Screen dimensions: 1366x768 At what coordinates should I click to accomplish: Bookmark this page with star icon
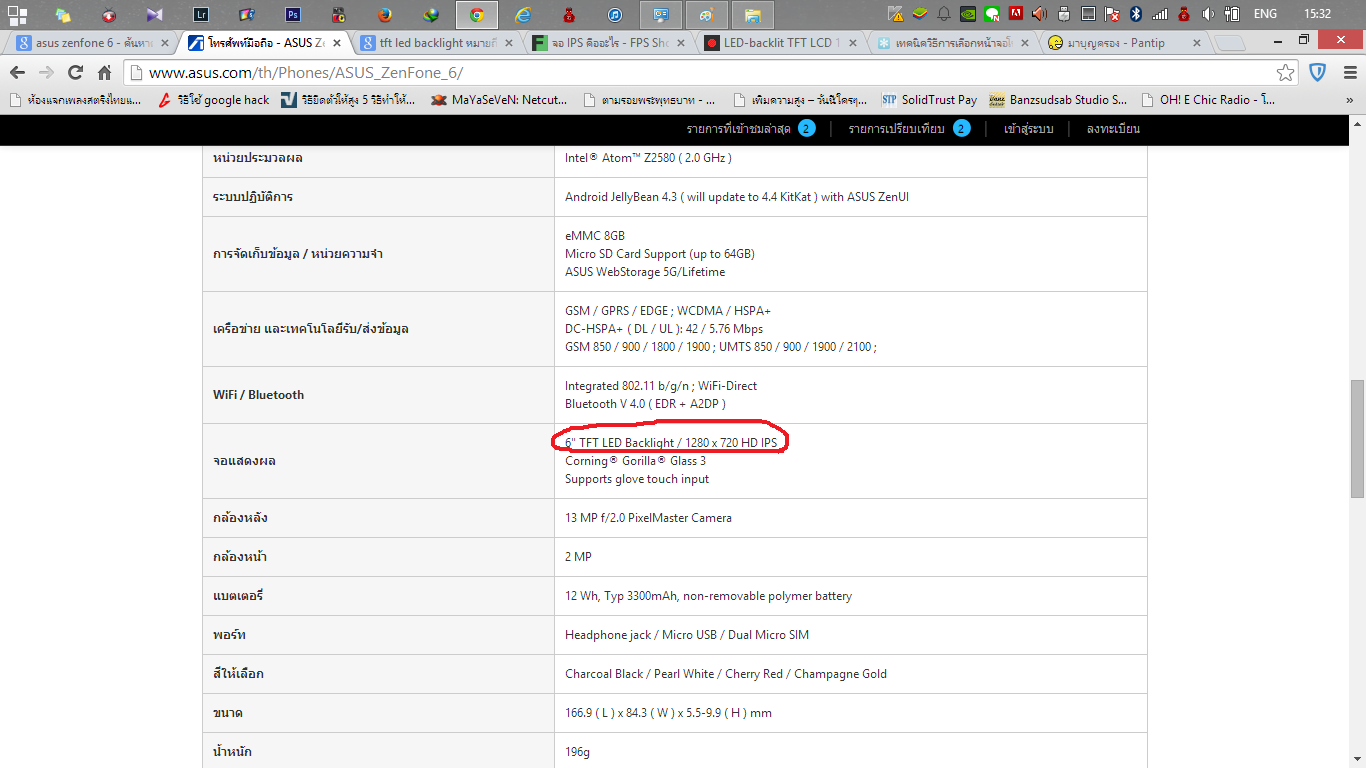(1285, 73)
